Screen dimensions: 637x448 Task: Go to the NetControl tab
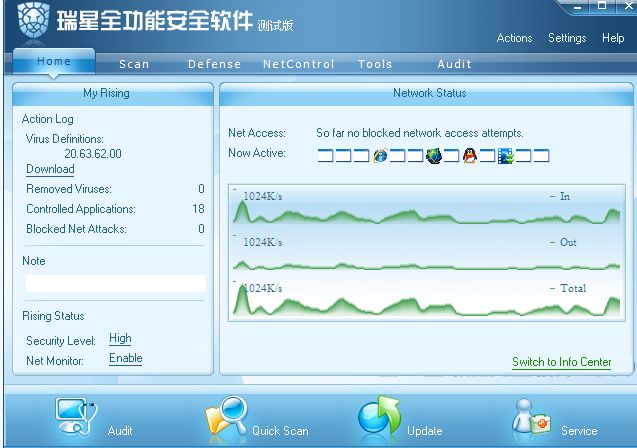click(299, 64)
